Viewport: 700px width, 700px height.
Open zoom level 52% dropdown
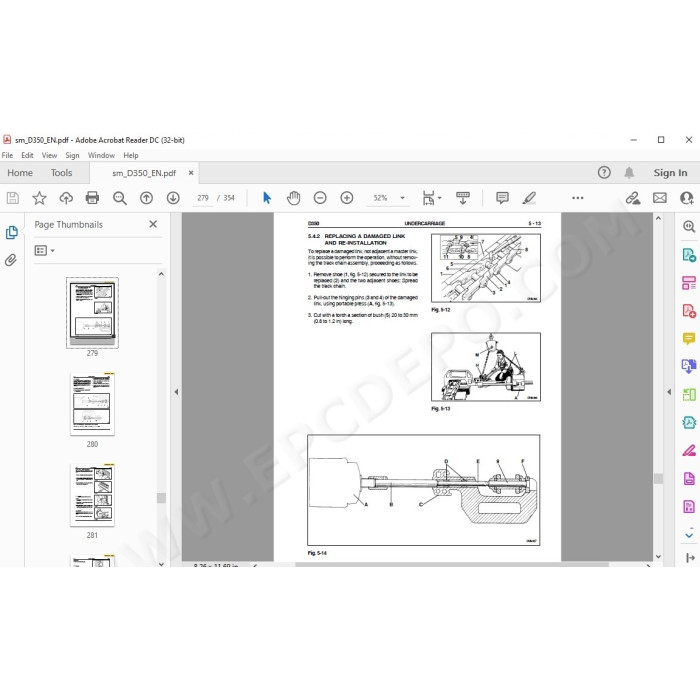[x=402, y=198]
